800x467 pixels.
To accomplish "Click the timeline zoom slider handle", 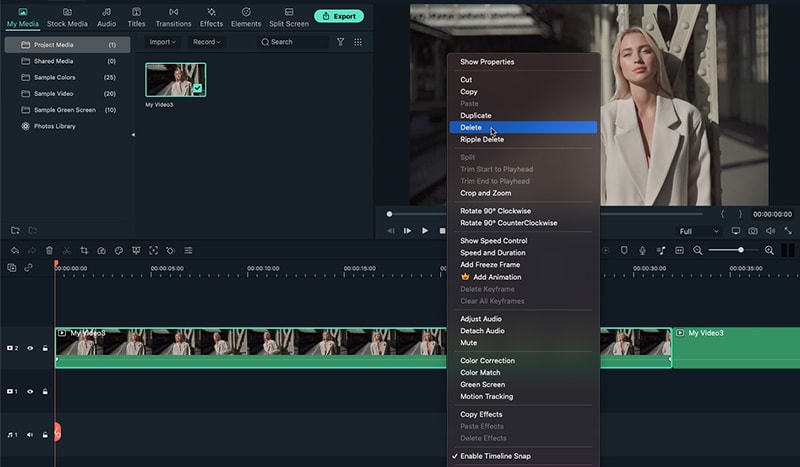I will point(741,250).
